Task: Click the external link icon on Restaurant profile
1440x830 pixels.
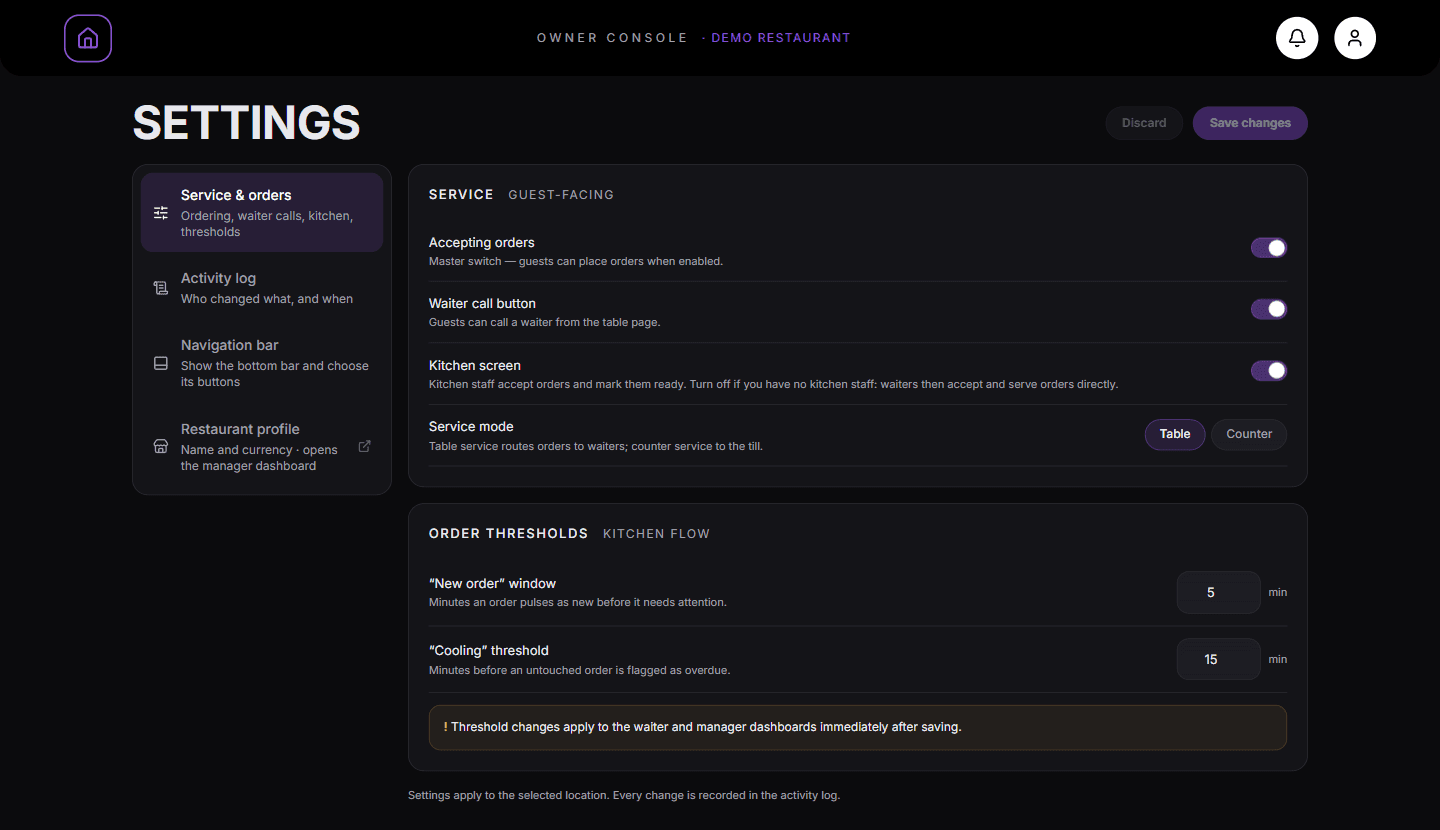Action: click(364, 446)
